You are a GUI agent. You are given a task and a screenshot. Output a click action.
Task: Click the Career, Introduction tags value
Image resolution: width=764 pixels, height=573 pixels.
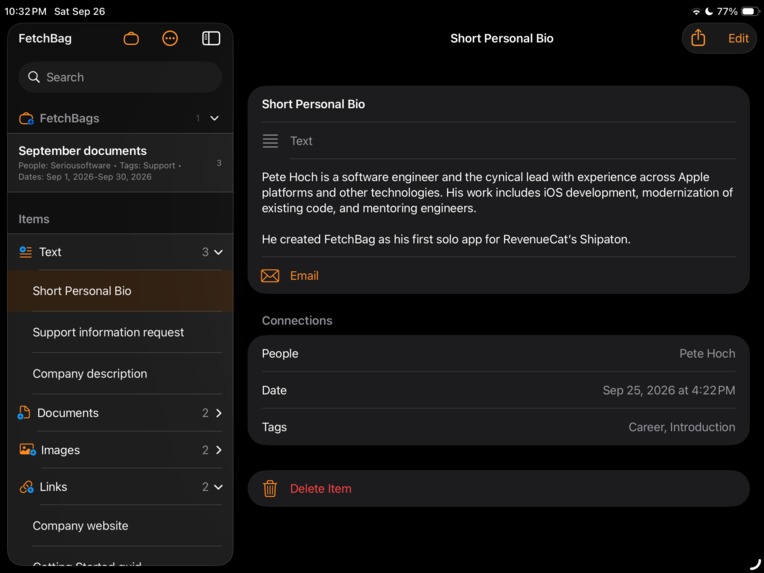pyautogui.click(x=682, y=427)
